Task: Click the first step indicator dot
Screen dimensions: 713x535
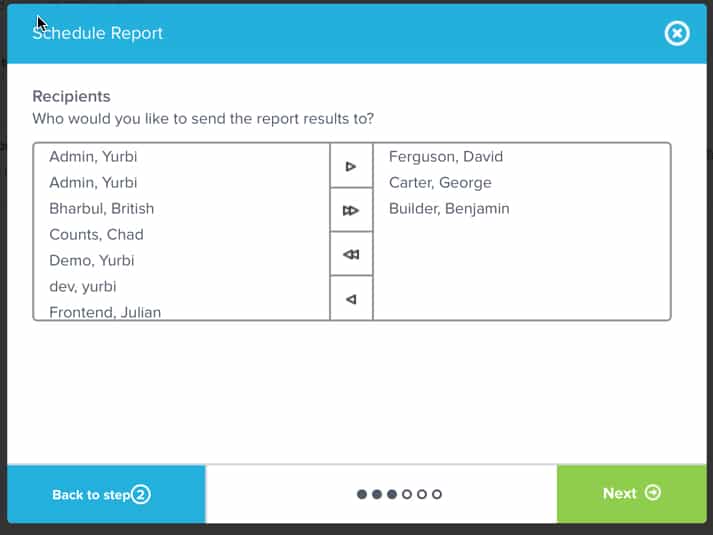Action: click(x=362, y=494)
